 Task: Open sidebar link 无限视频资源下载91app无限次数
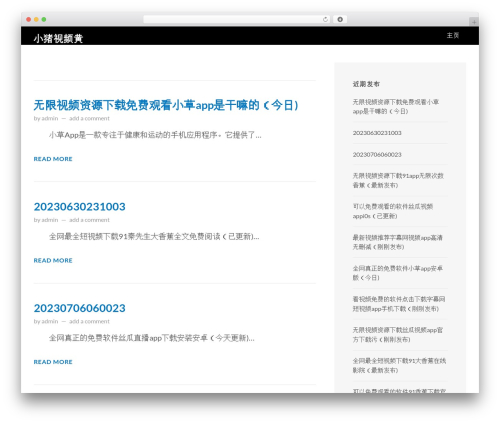pos(398,180)
